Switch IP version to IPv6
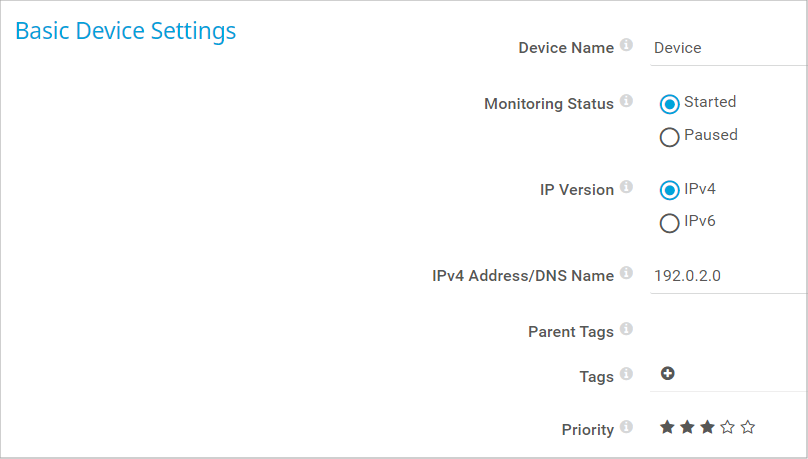808x459 pixels. (669, 223)
